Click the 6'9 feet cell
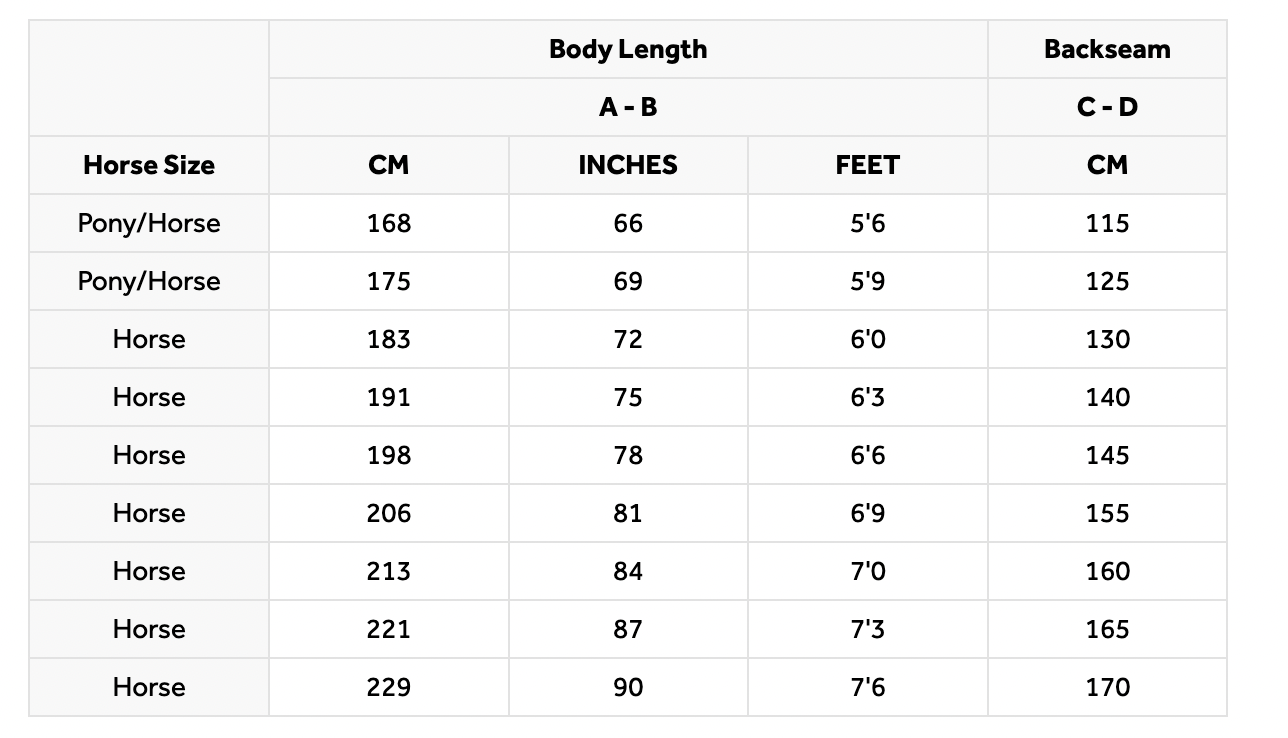Image resolution: width=1288 pixels, height=738 pixels. click(868, 513)
